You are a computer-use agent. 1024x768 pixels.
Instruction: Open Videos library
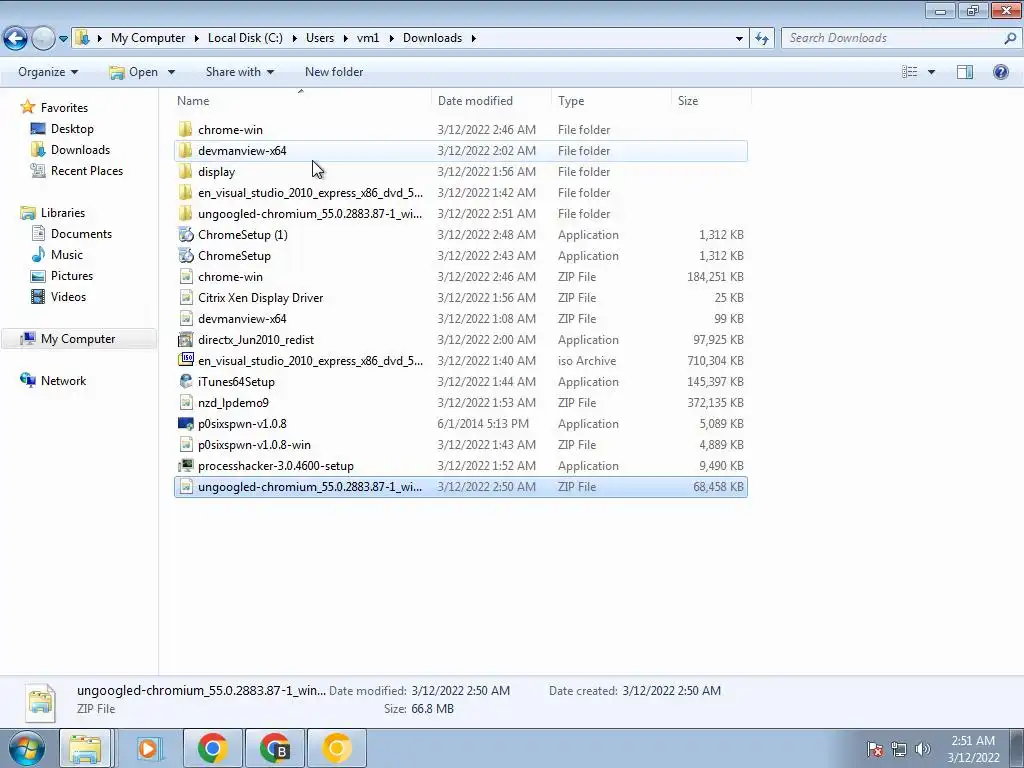click(69, 296)
